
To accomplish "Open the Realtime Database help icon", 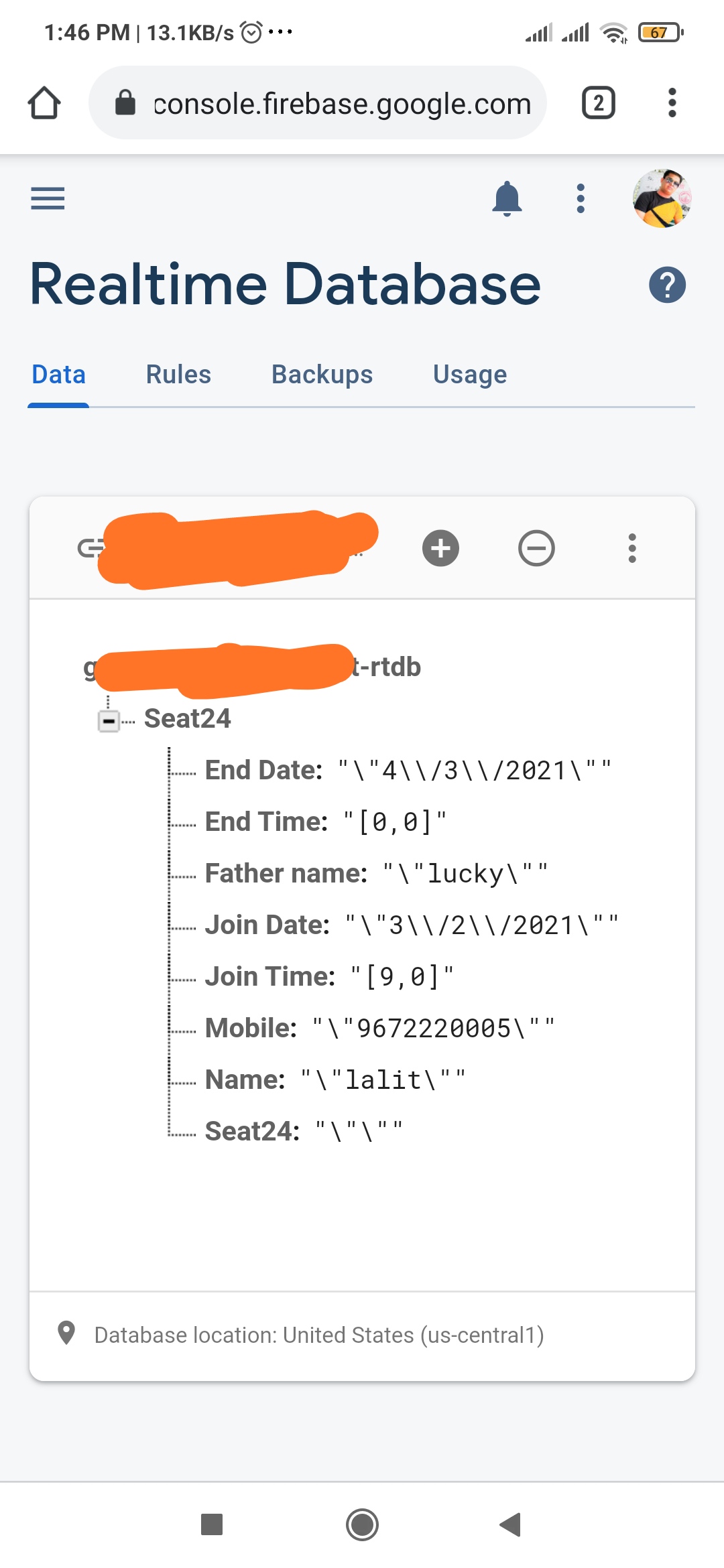I will tap(667, 285).
